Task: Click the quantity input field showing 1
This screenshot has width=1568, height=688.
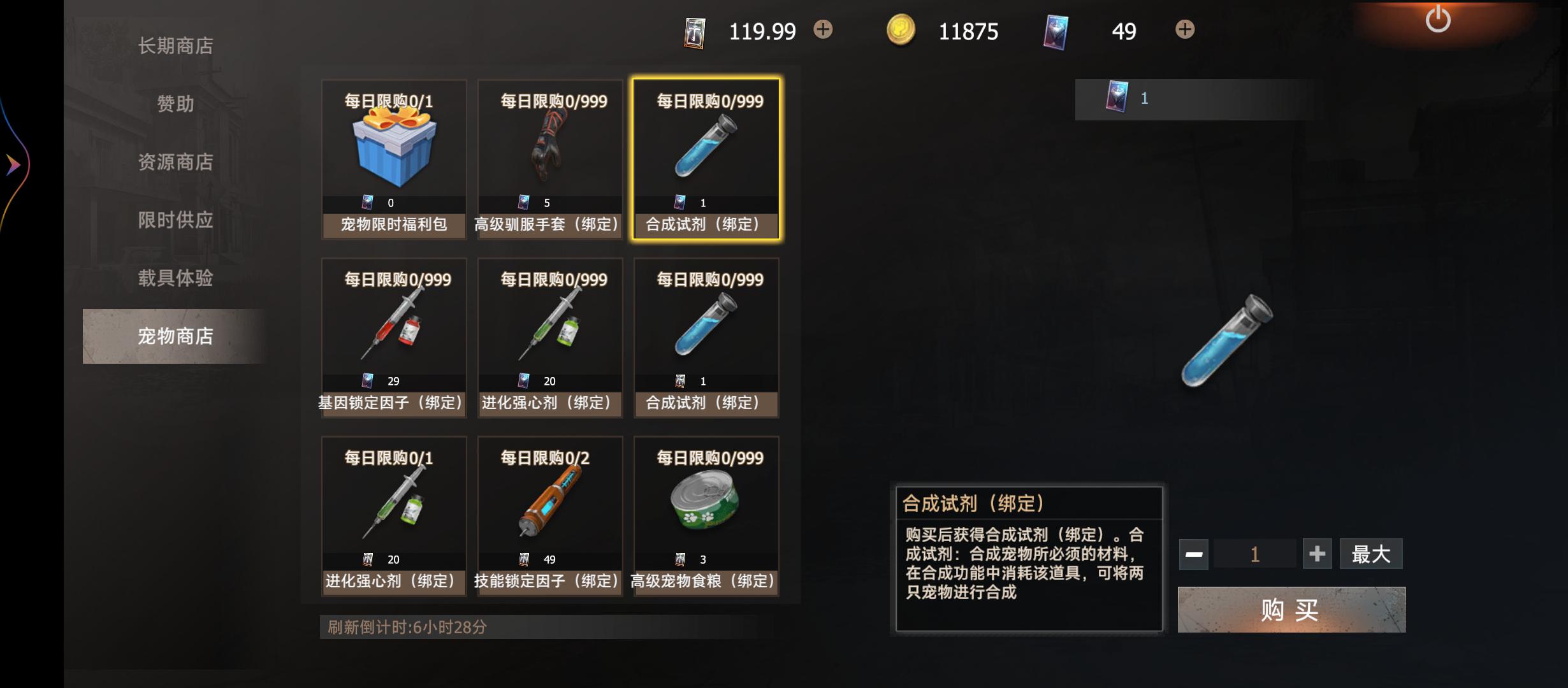Action: tap(1255, 554)
